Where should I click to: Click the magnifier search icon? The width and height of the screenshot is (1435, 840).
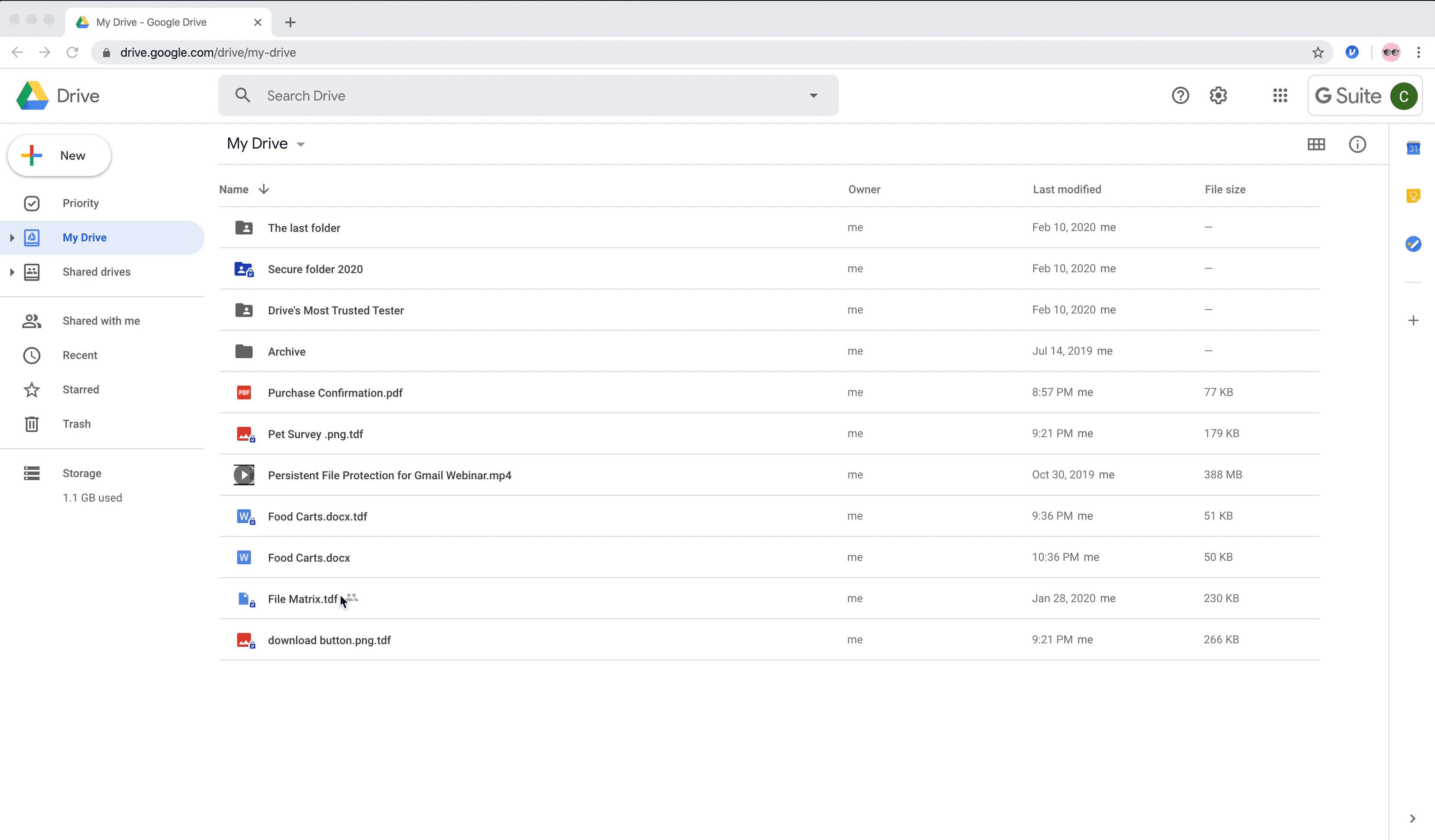(x=243, y=96)
